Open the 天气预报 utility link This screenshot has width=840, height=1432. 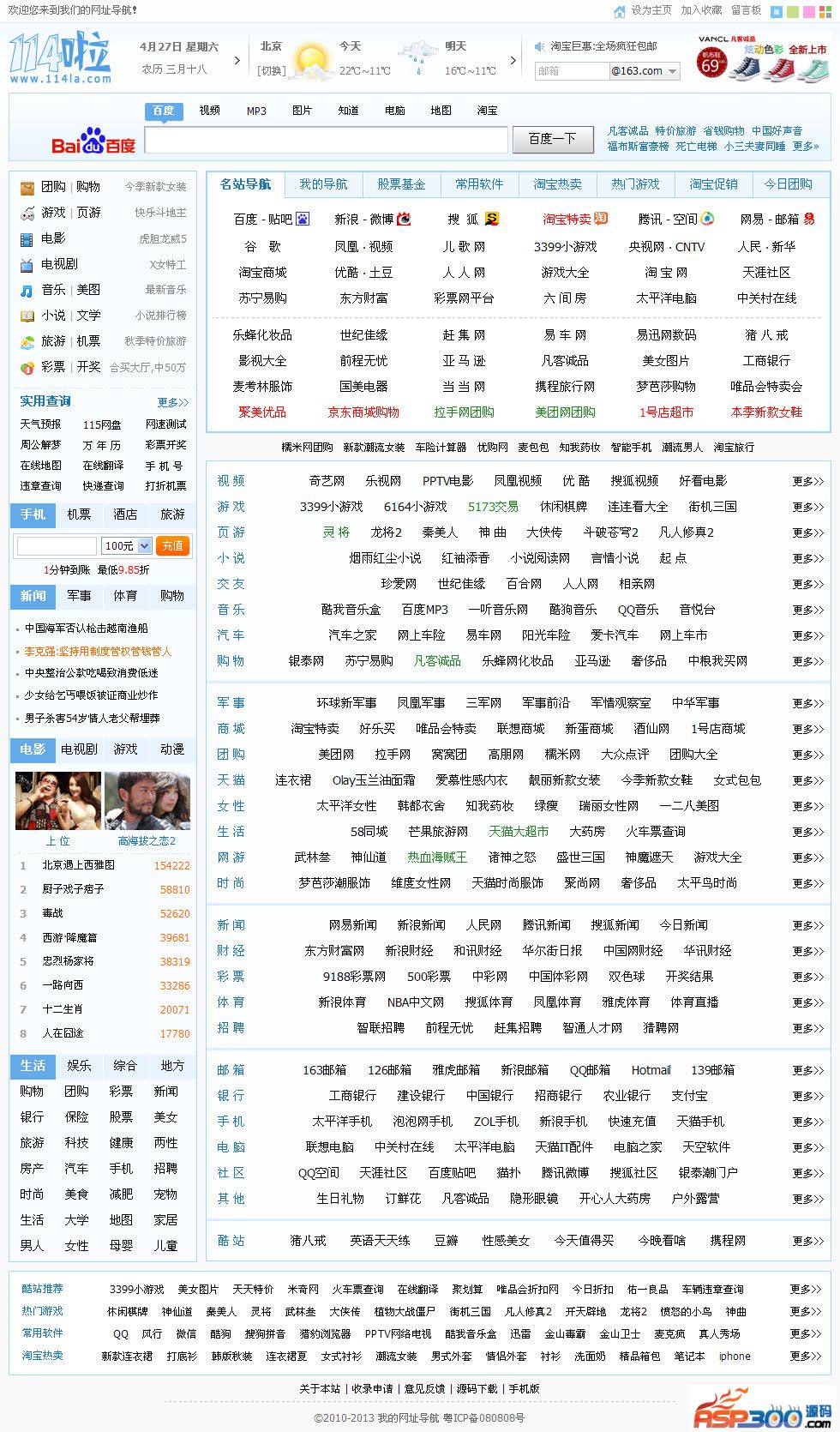click(40, 424)
